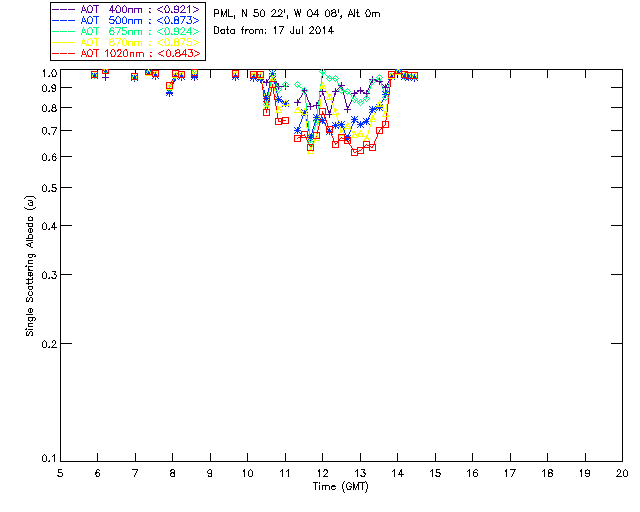Viewport: 640px width, 512px height.
Task: Click the time-axis tick label 13
Action: click(x=360, y=473)
